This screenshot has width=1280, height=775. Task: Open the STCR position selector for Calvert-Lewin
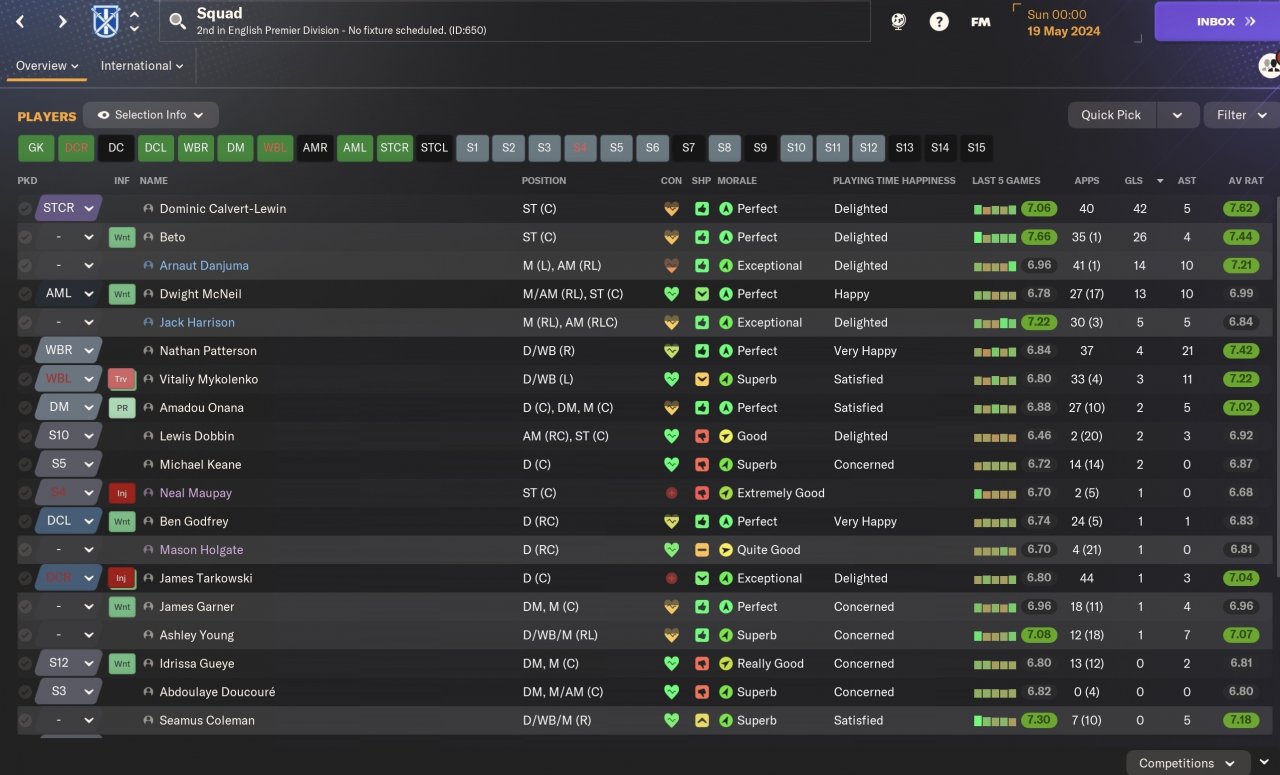[69, 209]
